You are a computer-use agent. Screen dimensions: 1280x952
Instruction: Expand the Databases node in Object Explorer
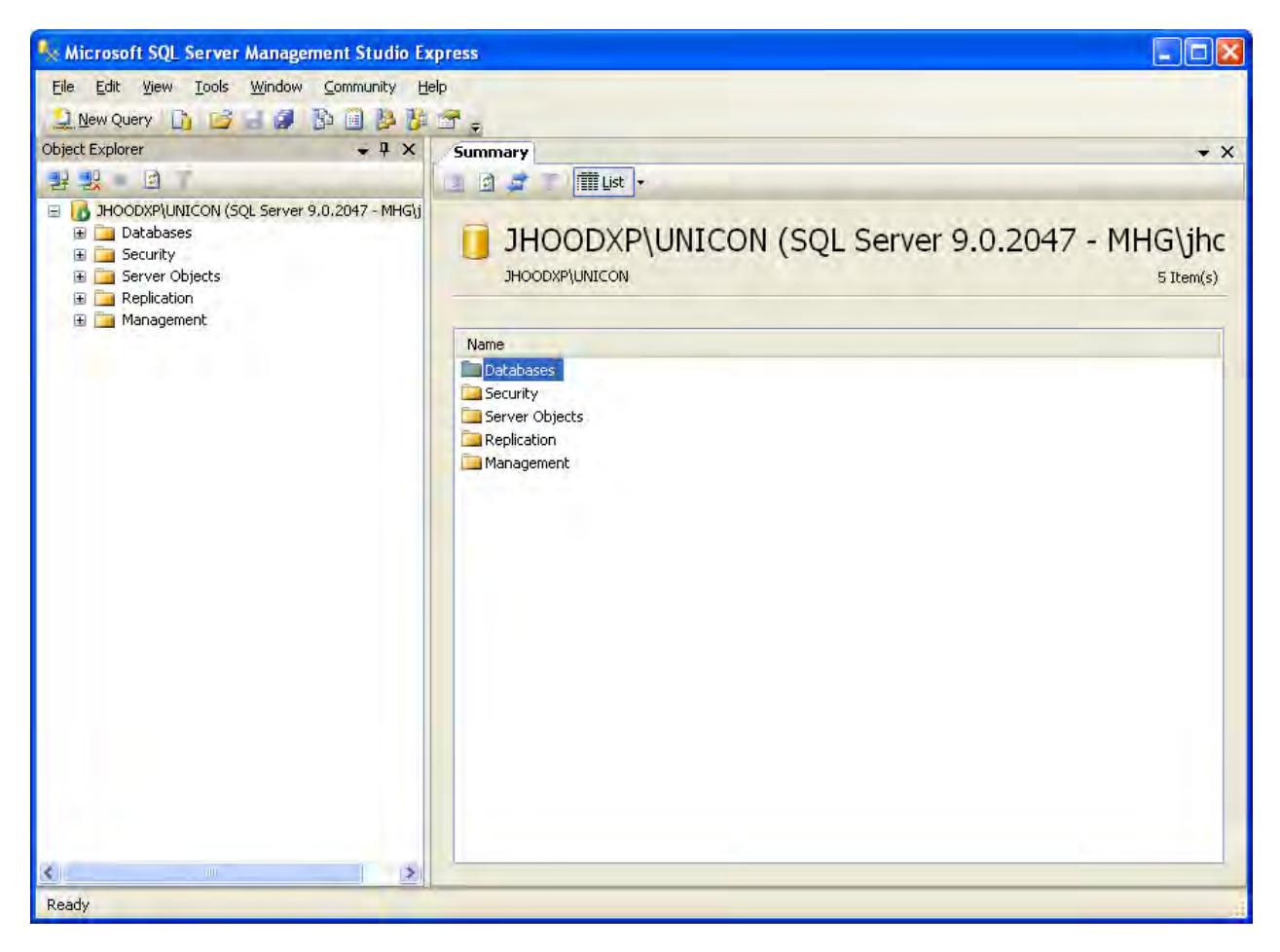click(x=81, y=234)
